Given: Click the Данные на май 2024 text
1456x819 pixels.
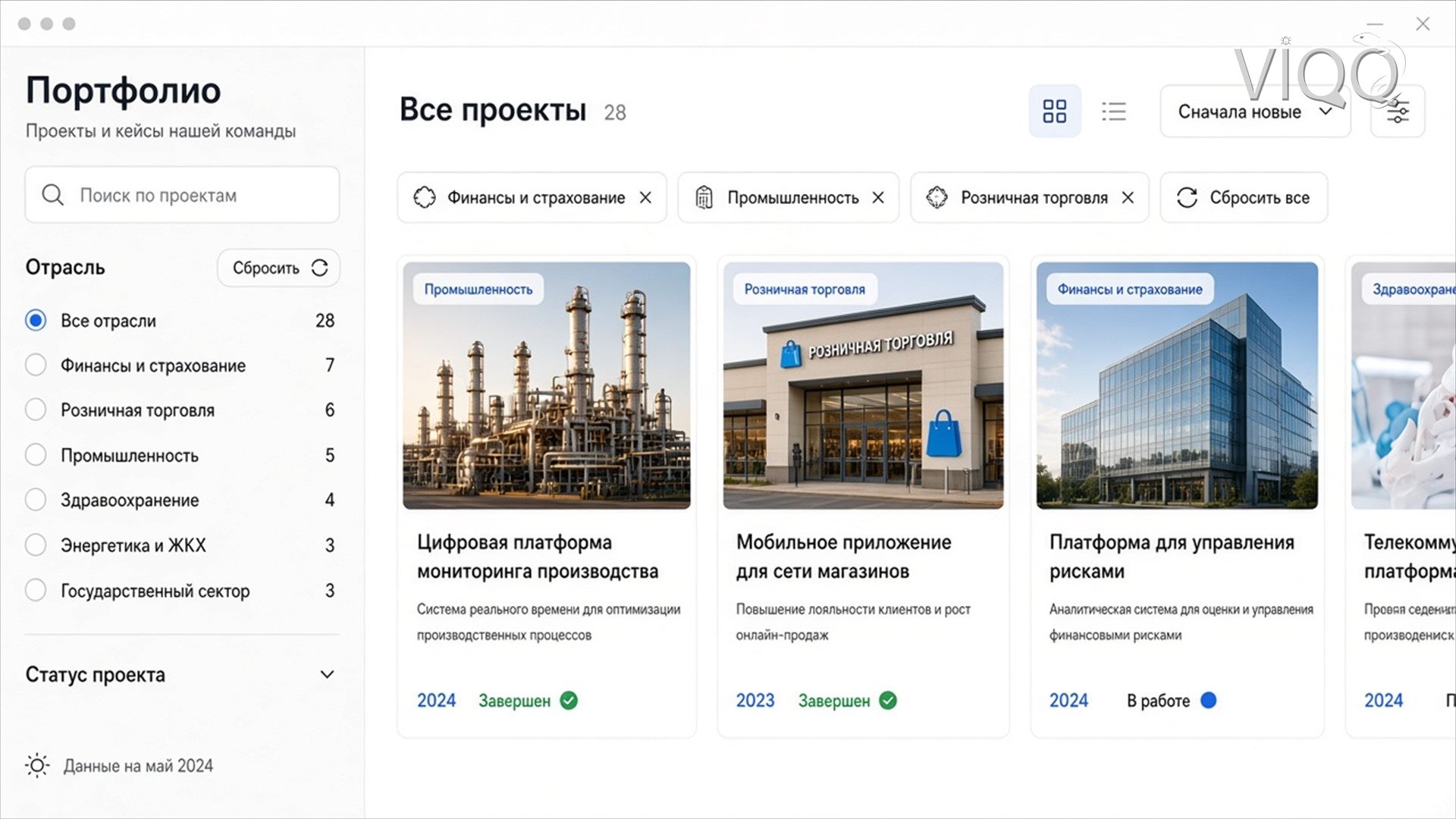Looking at the screenshot, I should (x=138, y=766).
